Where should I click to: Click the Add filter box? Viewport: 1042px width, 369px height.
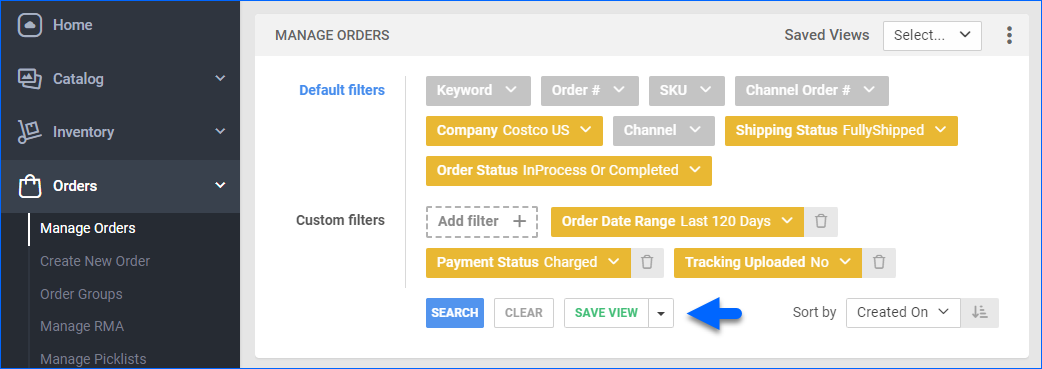482,221
